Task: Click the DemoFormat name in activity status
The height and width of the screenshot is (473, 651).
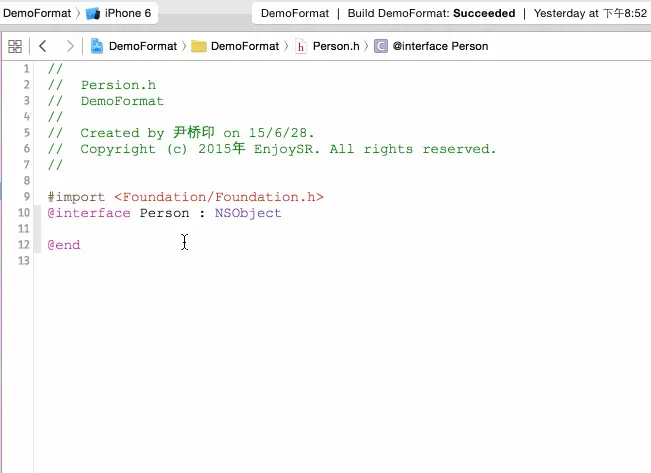Action: pos(295,13)
